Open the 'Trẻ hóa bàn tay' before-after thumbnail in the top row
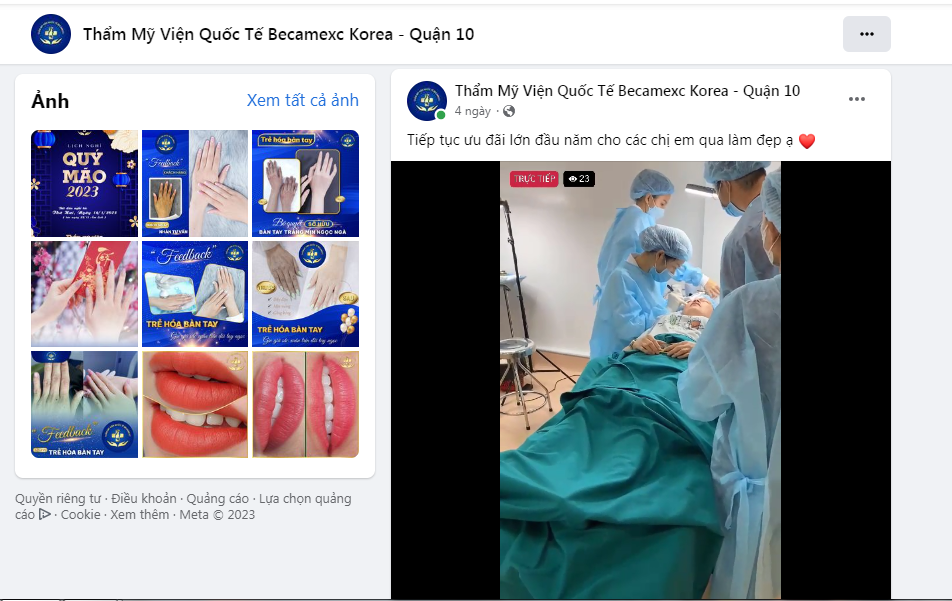Viewport: 952px width, 601px height. click(305, 183)
